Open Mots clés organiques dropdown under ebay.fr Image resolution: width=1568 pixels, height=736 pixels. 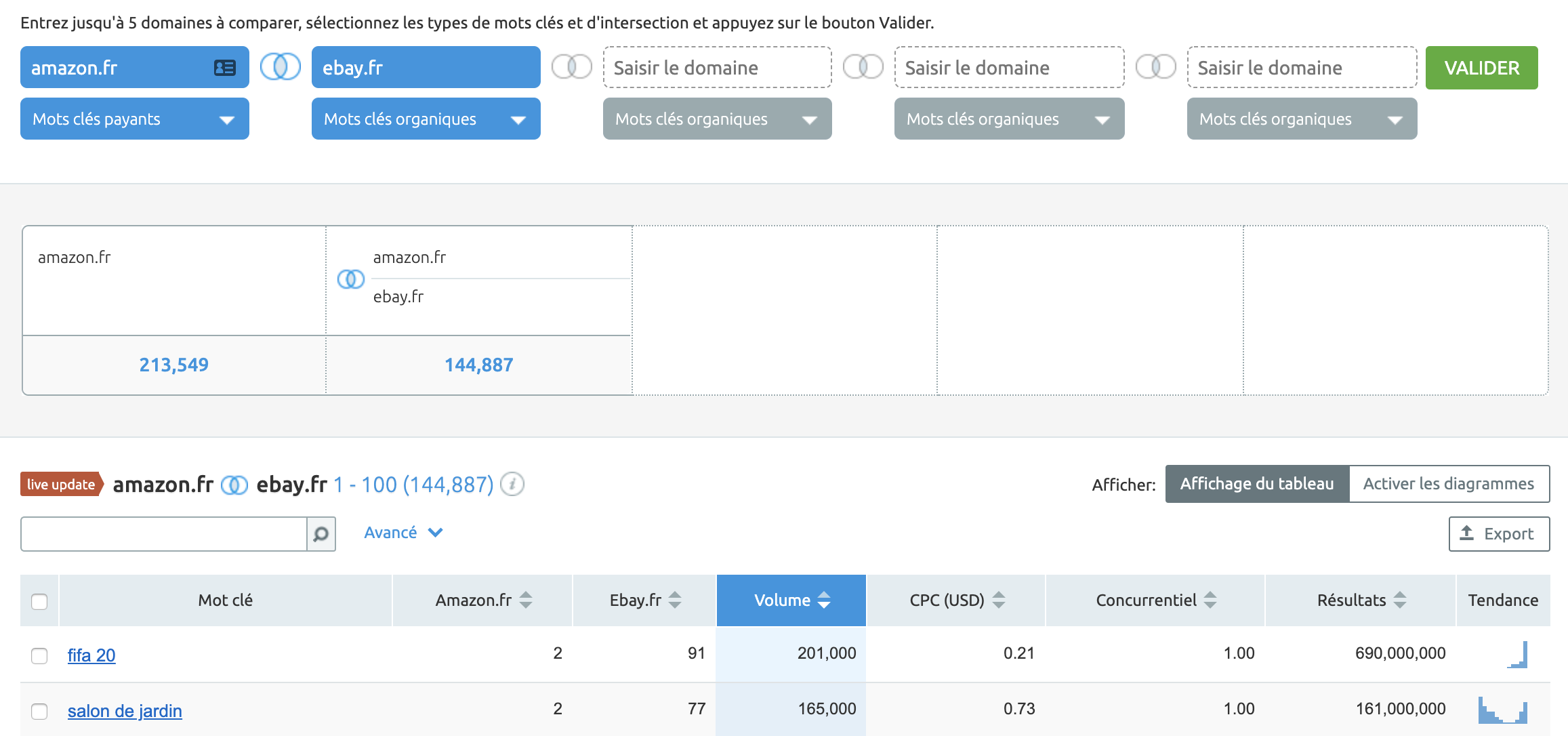pyautogui.click(x=426, y=119)
